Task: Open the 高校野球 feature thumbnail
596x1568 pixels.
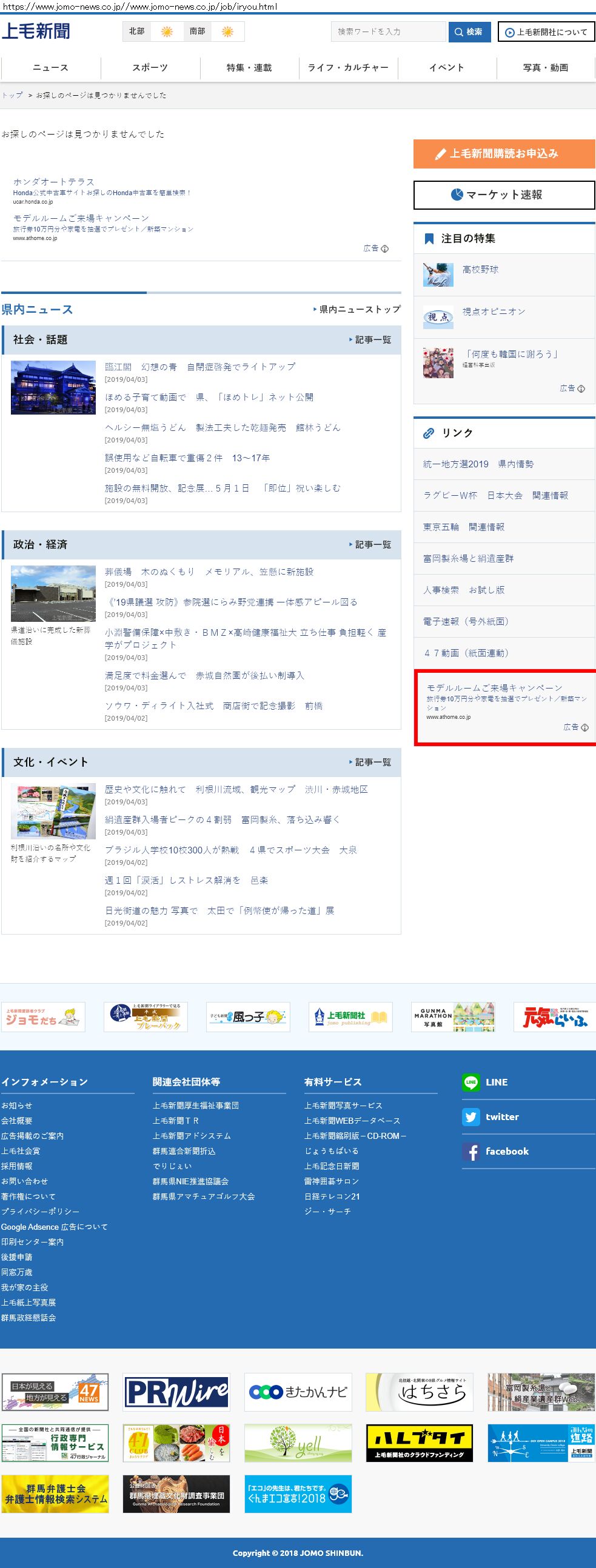Action: click(438, 275)
